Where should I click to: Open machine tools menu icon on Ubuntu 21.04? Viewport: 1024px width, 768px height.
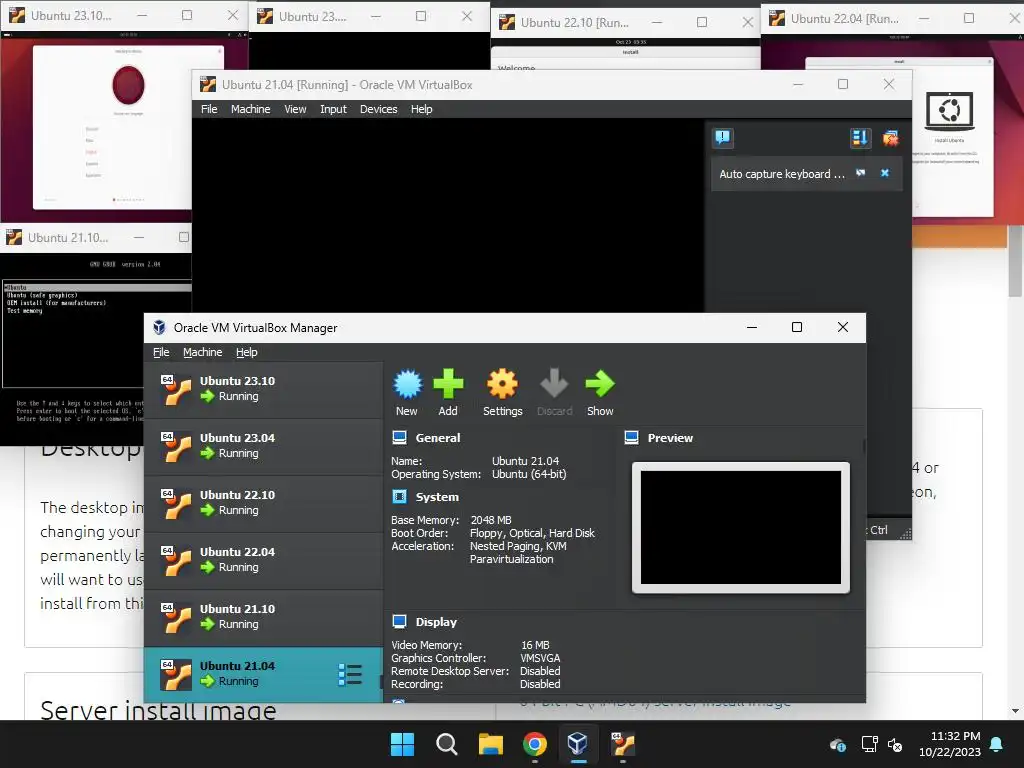(350, 675)
